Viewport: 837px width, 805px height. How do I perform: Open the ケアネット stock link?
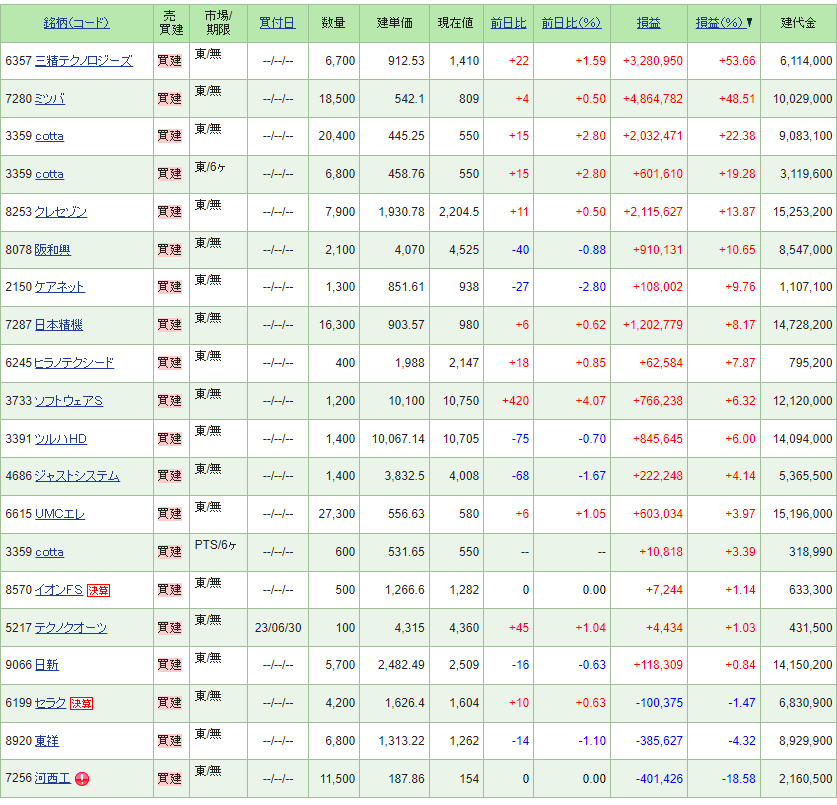(59, 287)
